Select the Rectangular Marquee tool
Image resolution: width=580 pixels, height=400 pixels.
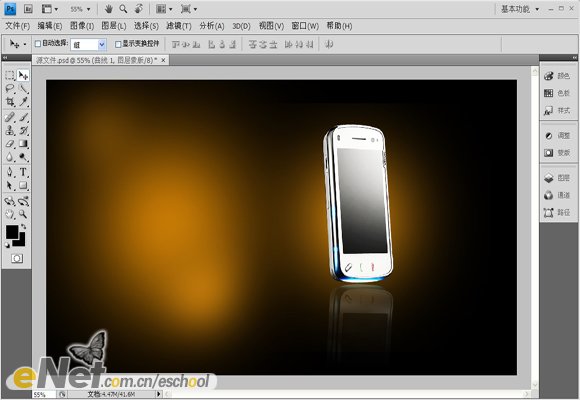tap(10, 75)
